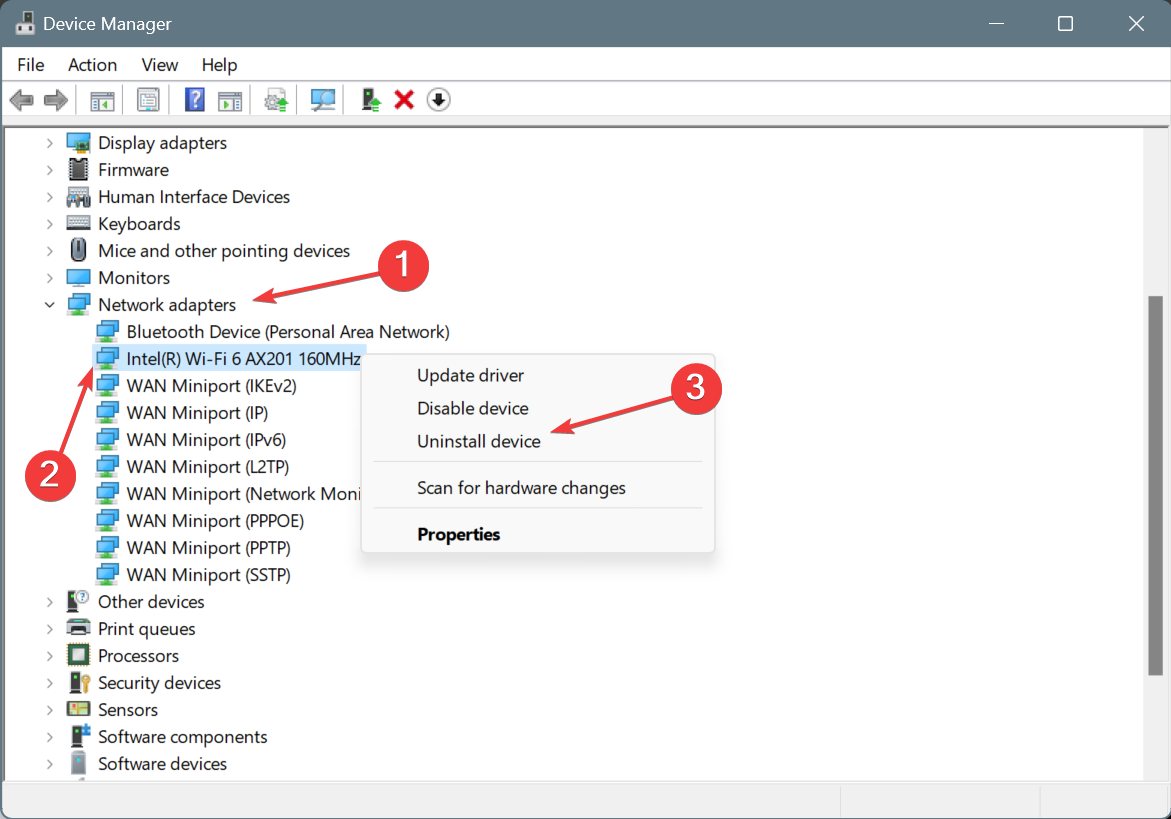Viewport: 1171px width, 819px height.
Task: Click the Monitors category icon
Action: coord(78,278)
